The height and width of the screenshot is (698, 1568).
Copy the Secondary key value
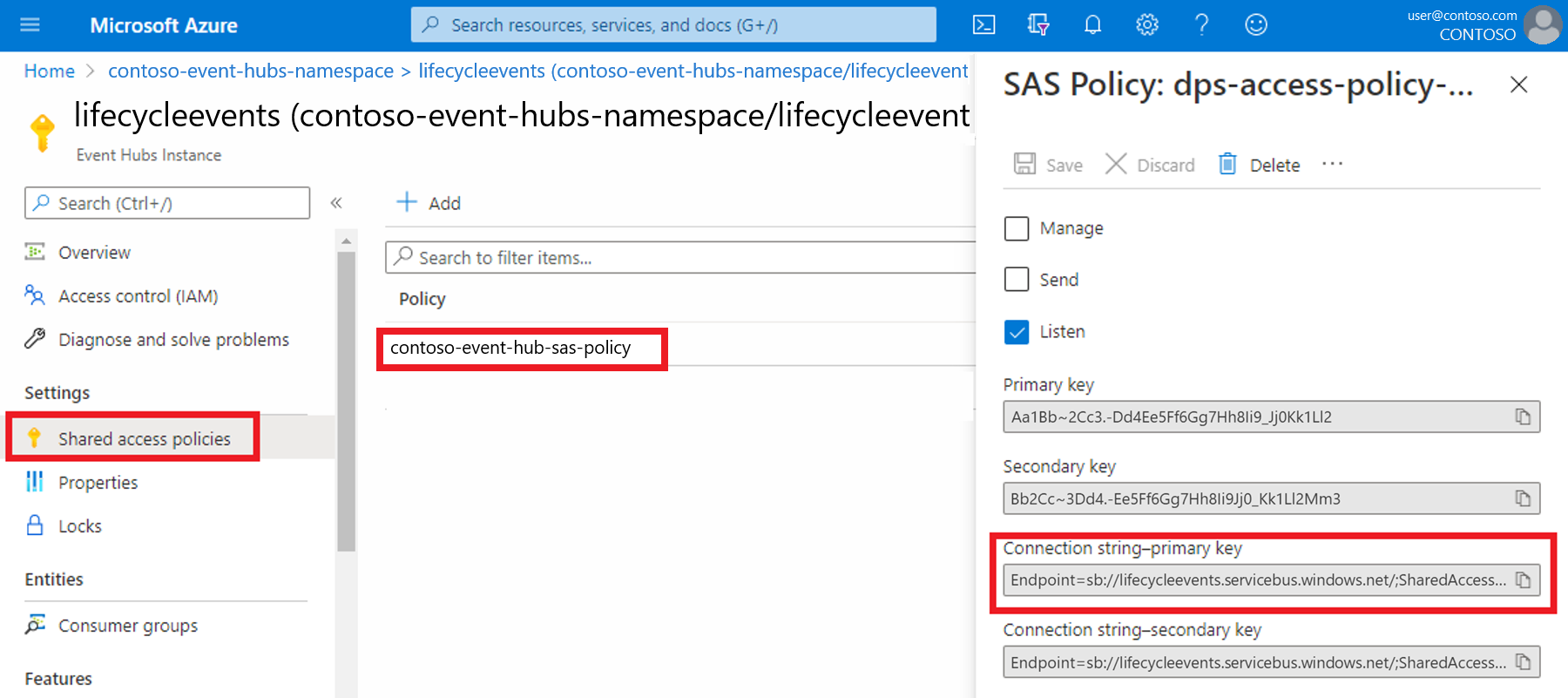tap(1523, 498)
